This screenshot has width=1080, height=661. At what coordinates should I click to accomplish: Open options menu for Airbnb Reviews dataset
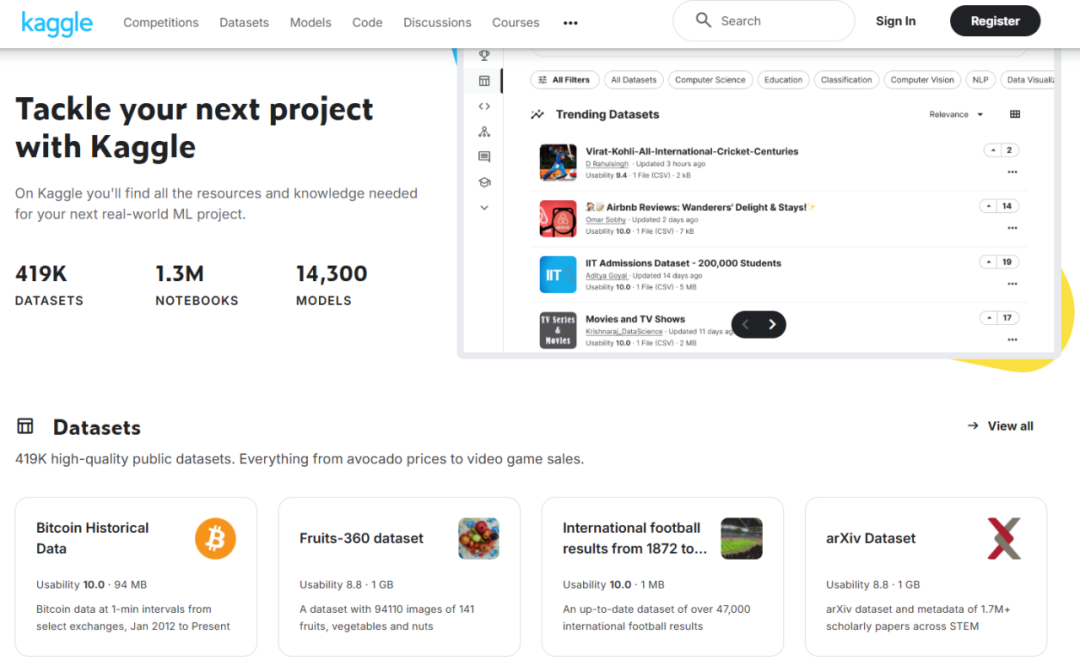[x=1012, y=228]
